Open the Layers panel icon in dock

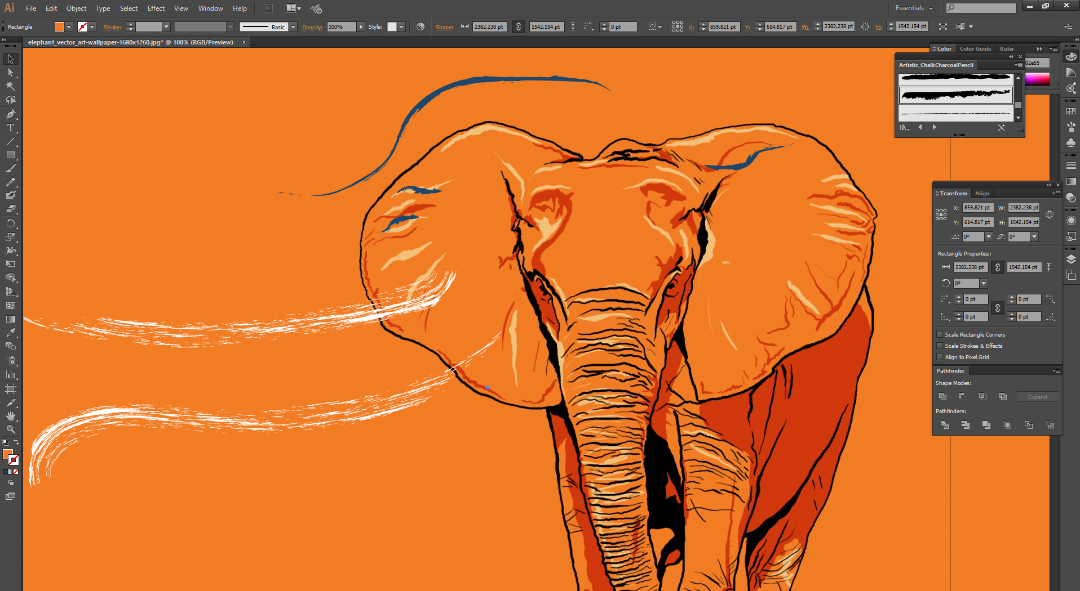[1071, 259]
